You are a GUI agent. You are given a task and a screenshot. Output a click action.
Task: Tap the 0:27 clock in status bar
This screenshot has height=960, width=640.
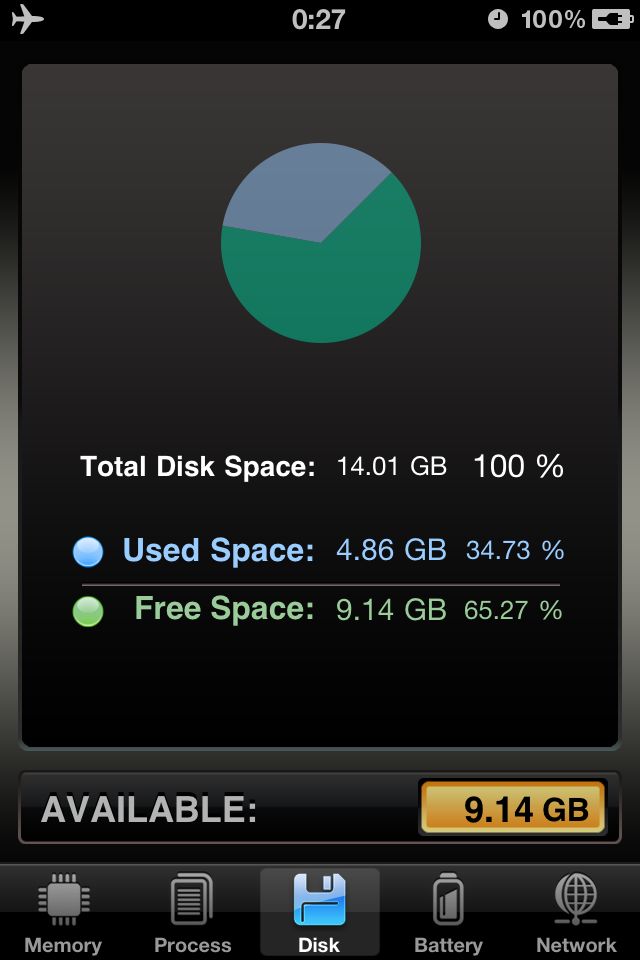(x=318, y=19)
